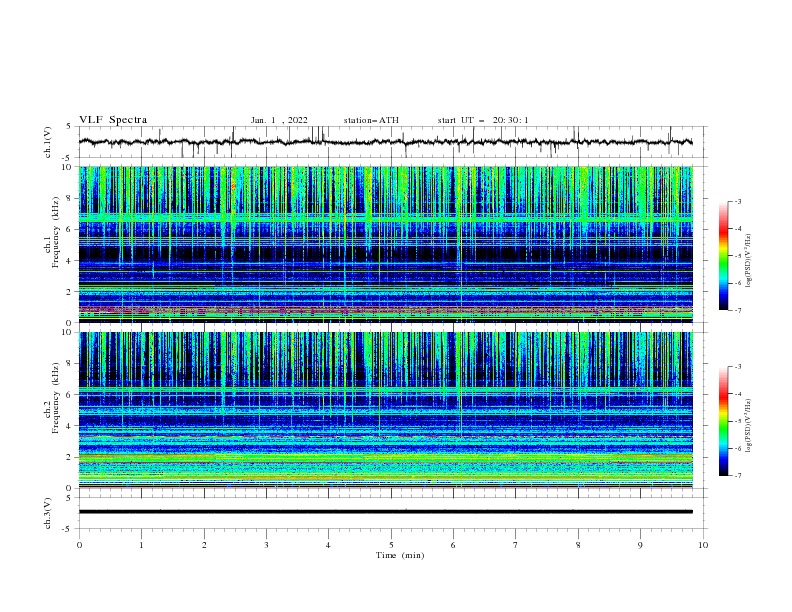Viewport: 792px width, 612px height.
Task: Click time axis tick label "7"
Action: (x=516, y=545)
